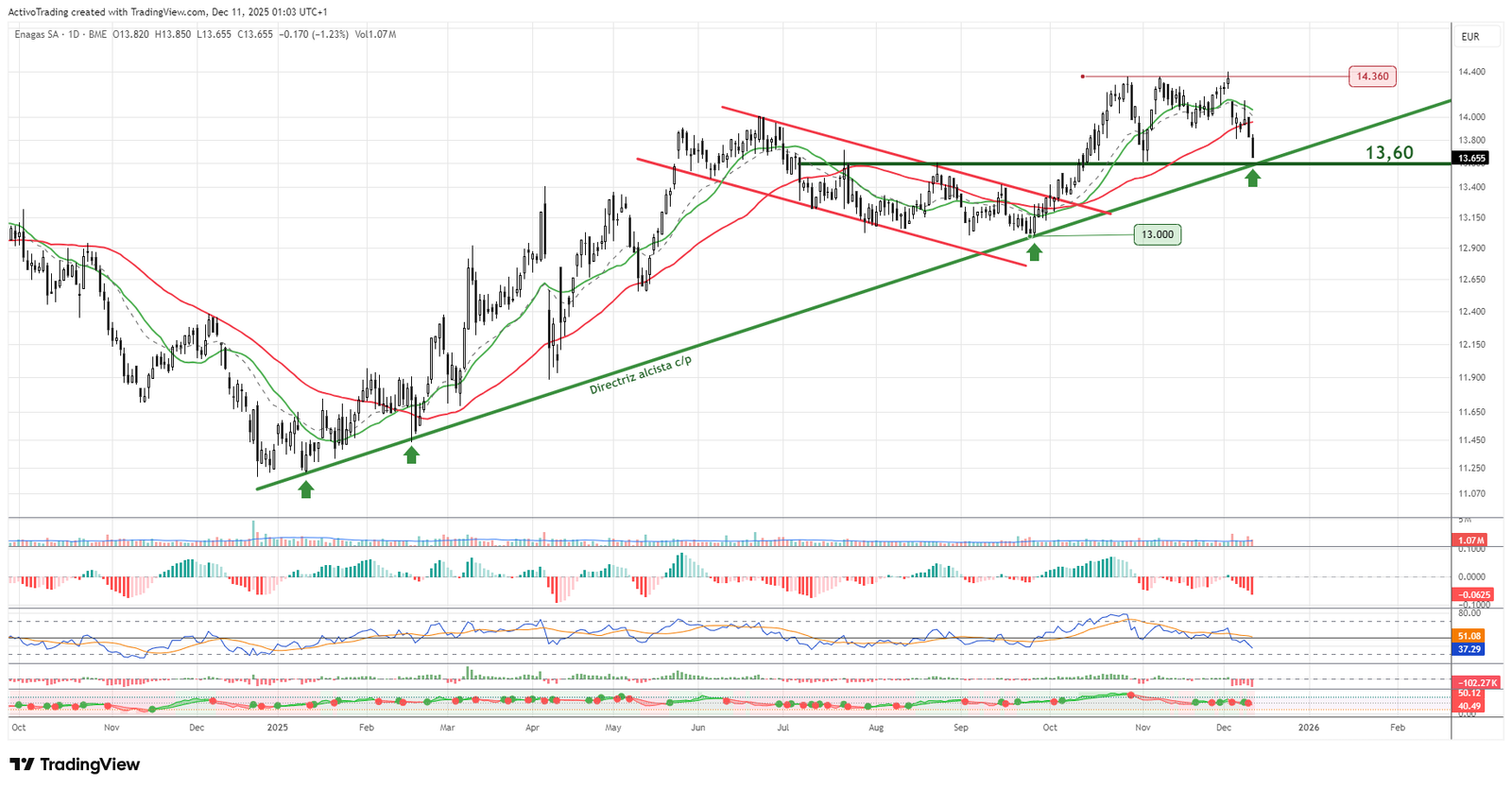Click the blue 37.29 oscillator value label
1512x789 pixels.
tap(1469, 649)
